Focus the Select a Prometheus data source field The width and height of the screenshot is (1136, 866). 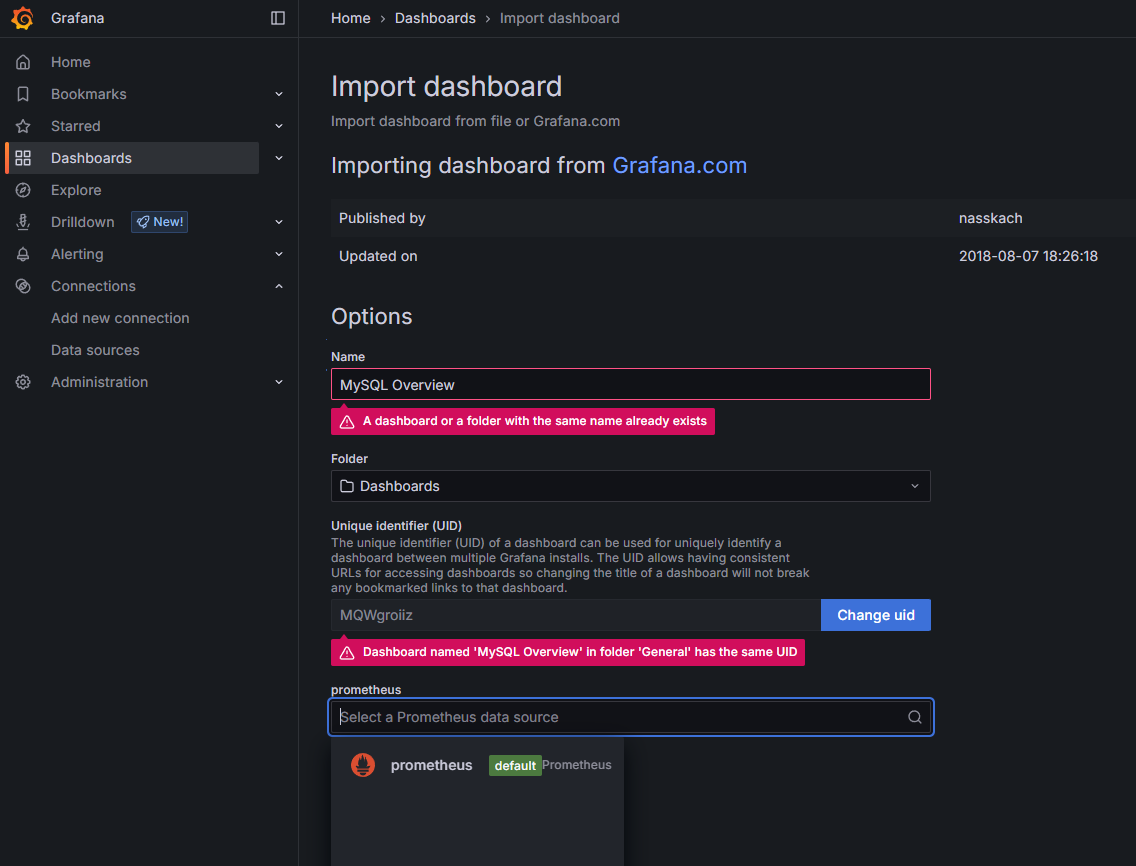point(630,717)
